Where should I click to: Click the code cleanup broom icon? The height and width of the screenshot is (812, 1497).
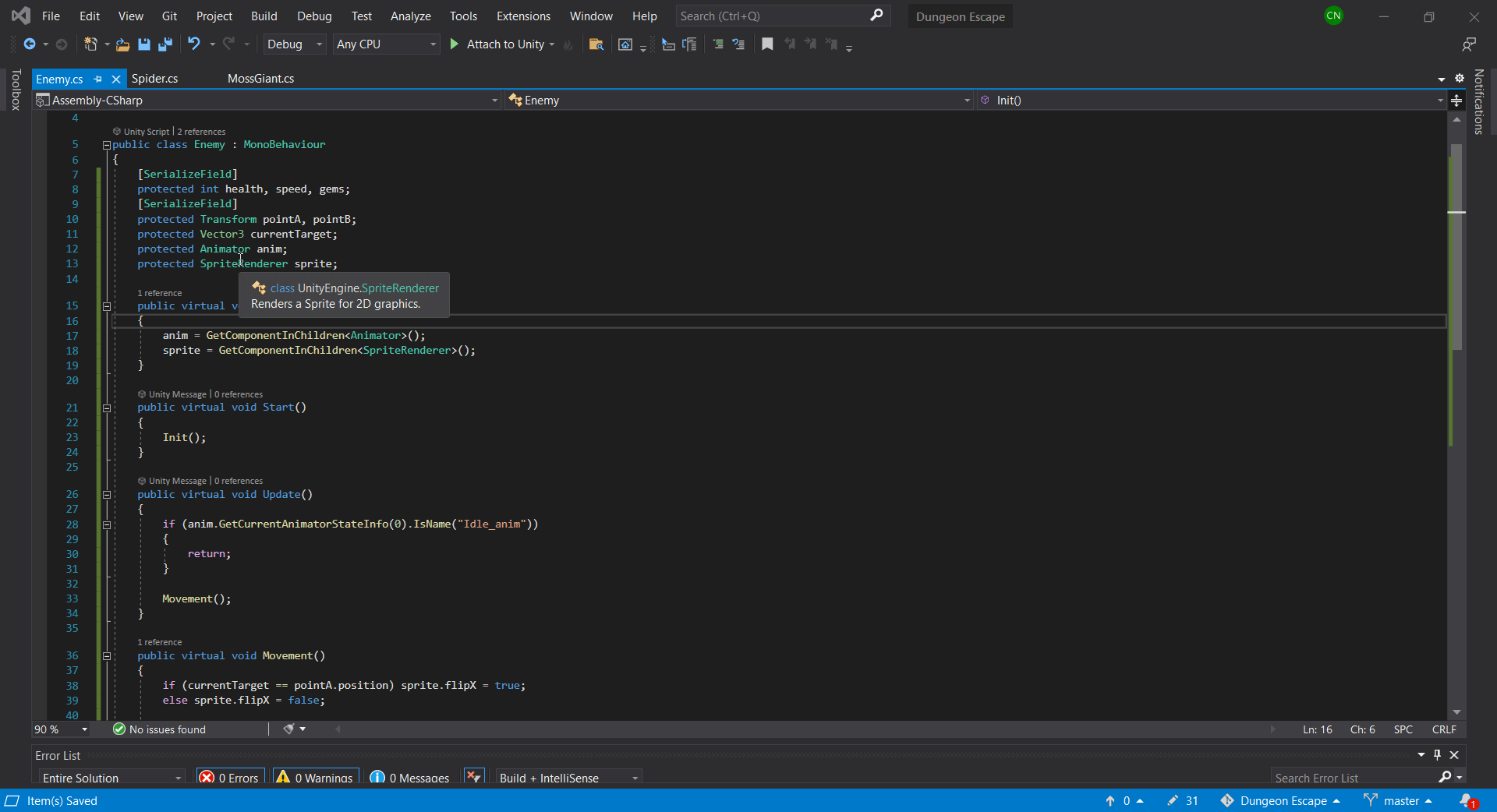click(x=289, y=729)
